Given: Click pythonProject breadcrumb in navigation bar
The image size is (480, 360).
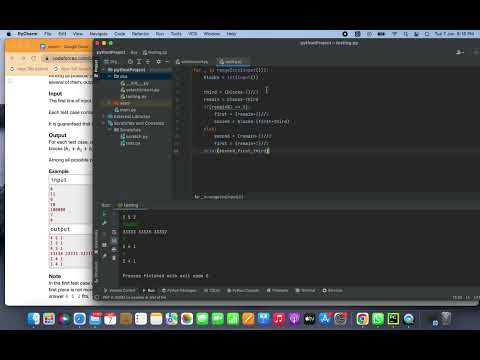Looking at the screenshot, I should pyautogui.click(x=111, y=52).
